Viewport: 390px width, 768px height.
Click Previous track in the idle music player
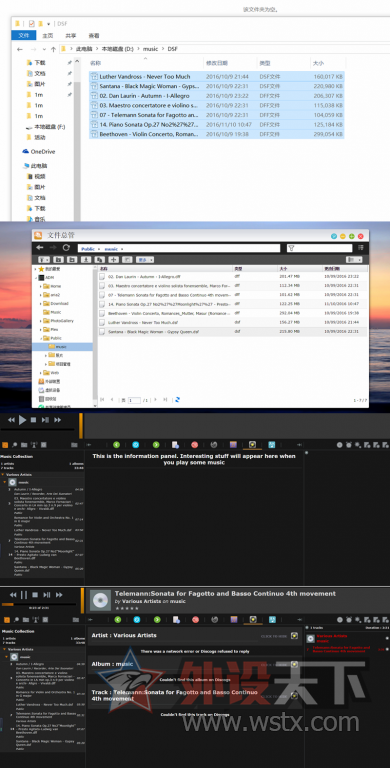tap(11, 420)
